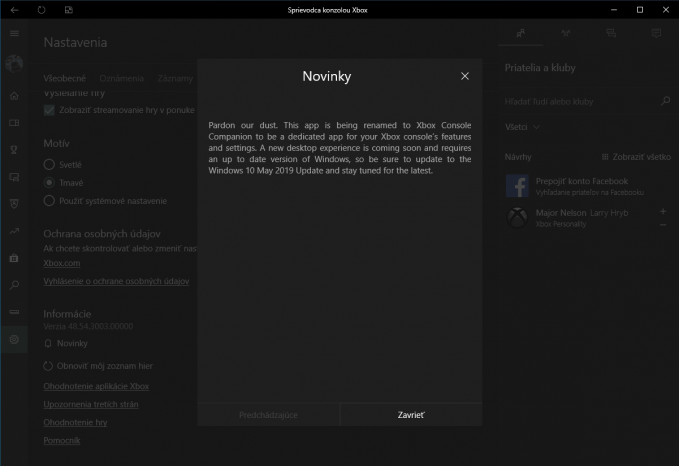Open Settings gear icon in sidebar
This screenshot has height=466, width=679.
point(14,339)
